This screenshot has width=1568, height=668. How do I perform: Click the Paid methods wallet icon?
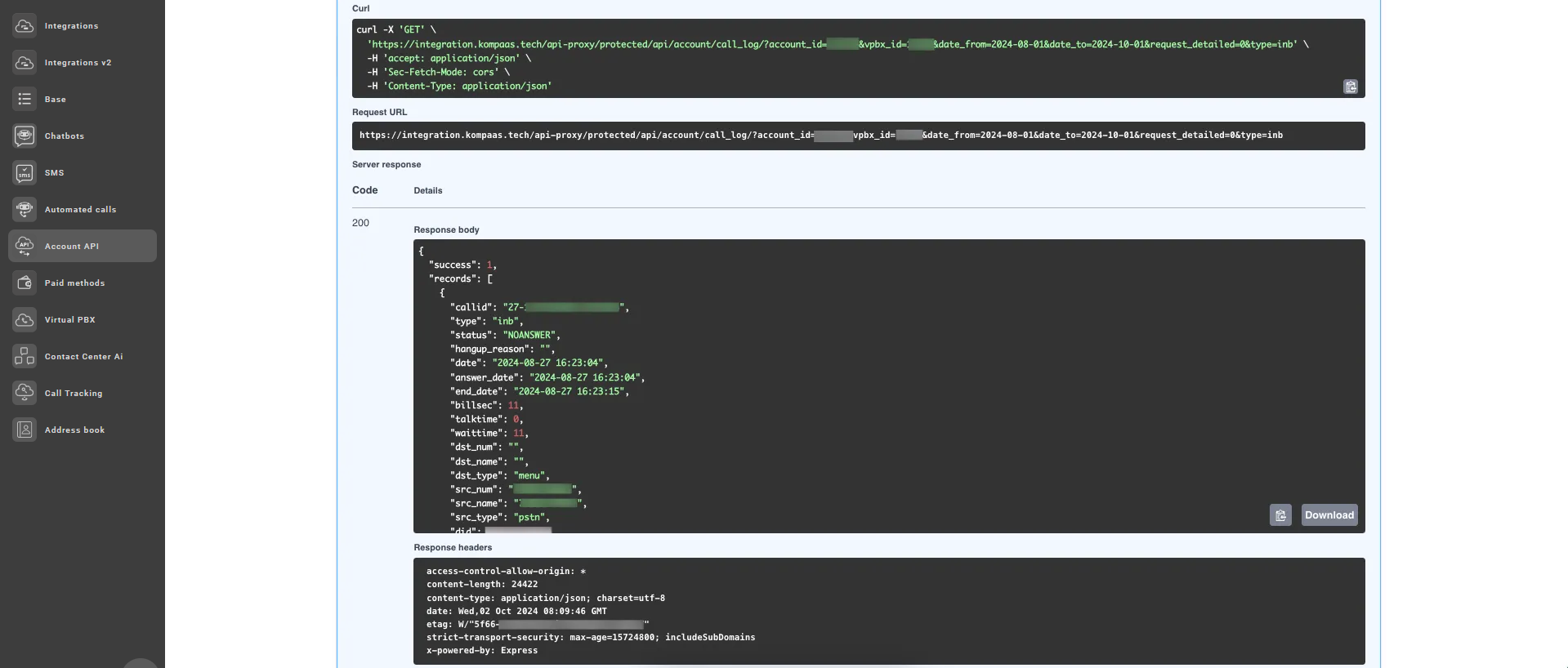tap(25, 283)
